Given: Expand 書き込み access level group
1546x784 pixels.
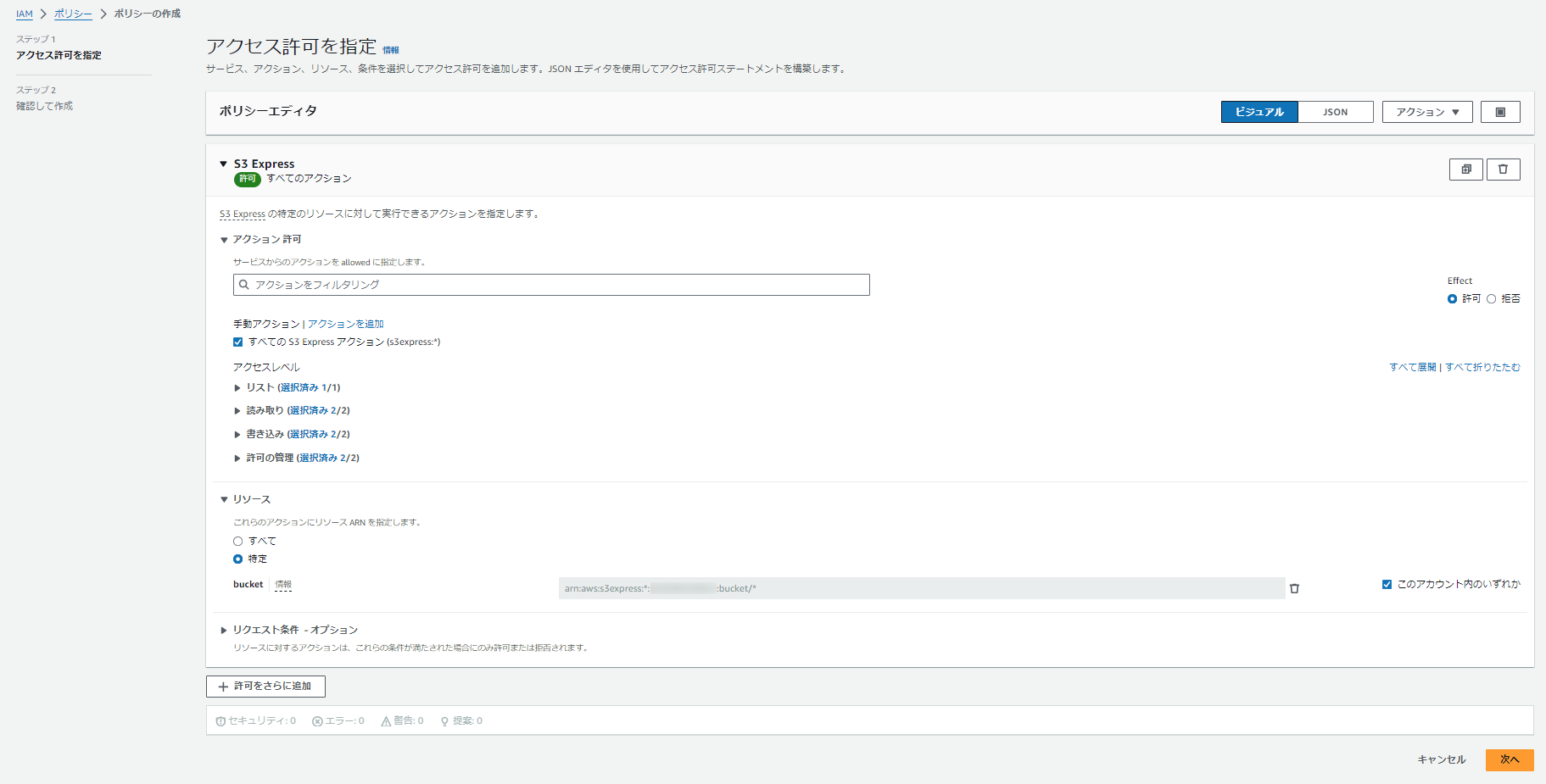Looking at the screenshot, I should pos(237,434).
